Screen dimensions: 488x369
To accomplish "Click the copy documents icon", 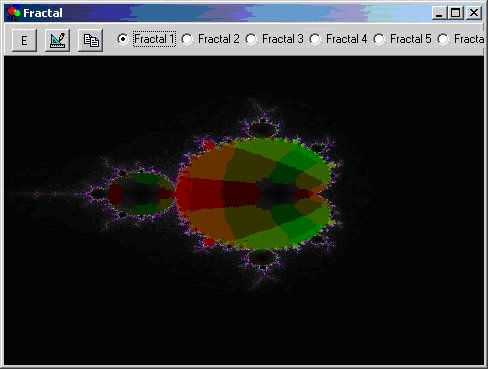I will (90, 40).
